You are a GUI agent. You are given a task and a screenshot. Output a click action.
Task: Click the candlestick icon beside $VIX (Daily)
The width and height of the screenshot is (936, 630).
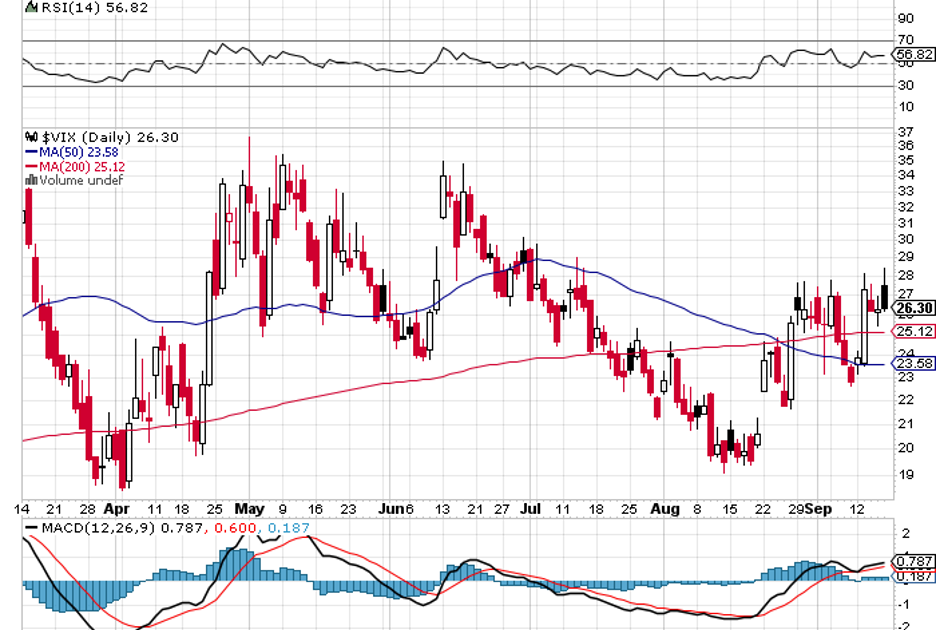30,137
